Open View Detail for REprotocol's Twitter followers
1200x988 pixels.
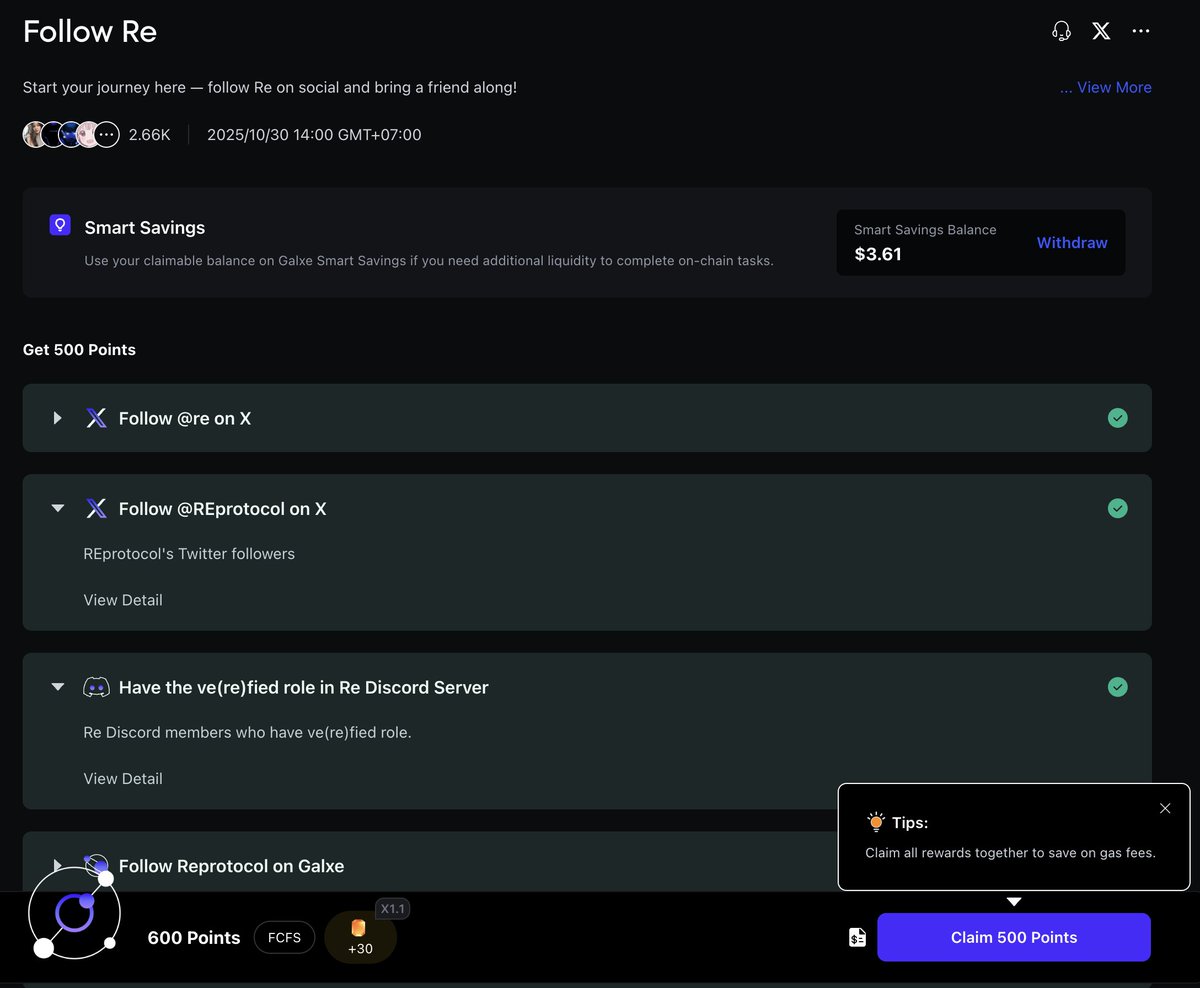(x=123, y=599)
